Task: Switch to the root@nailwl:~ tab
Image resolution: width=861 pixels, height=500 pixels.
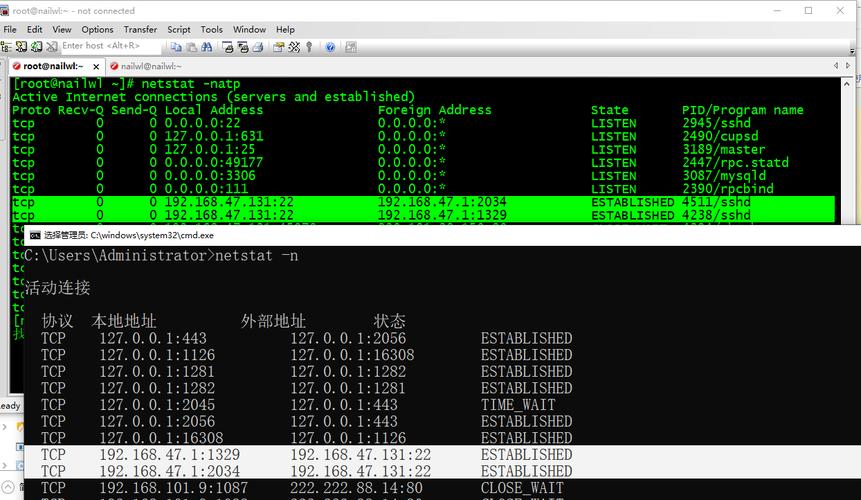Action: (56, 66)
